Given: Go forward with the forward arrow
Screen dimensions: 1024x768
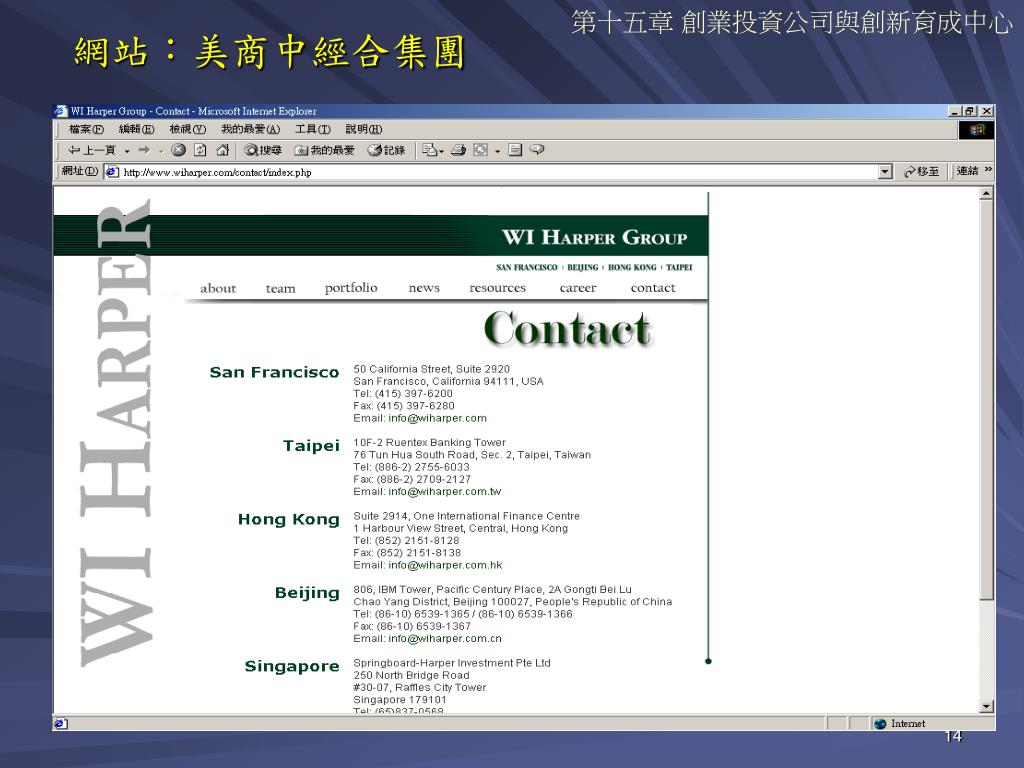Looking at the screenshot, I should point(144,150).
